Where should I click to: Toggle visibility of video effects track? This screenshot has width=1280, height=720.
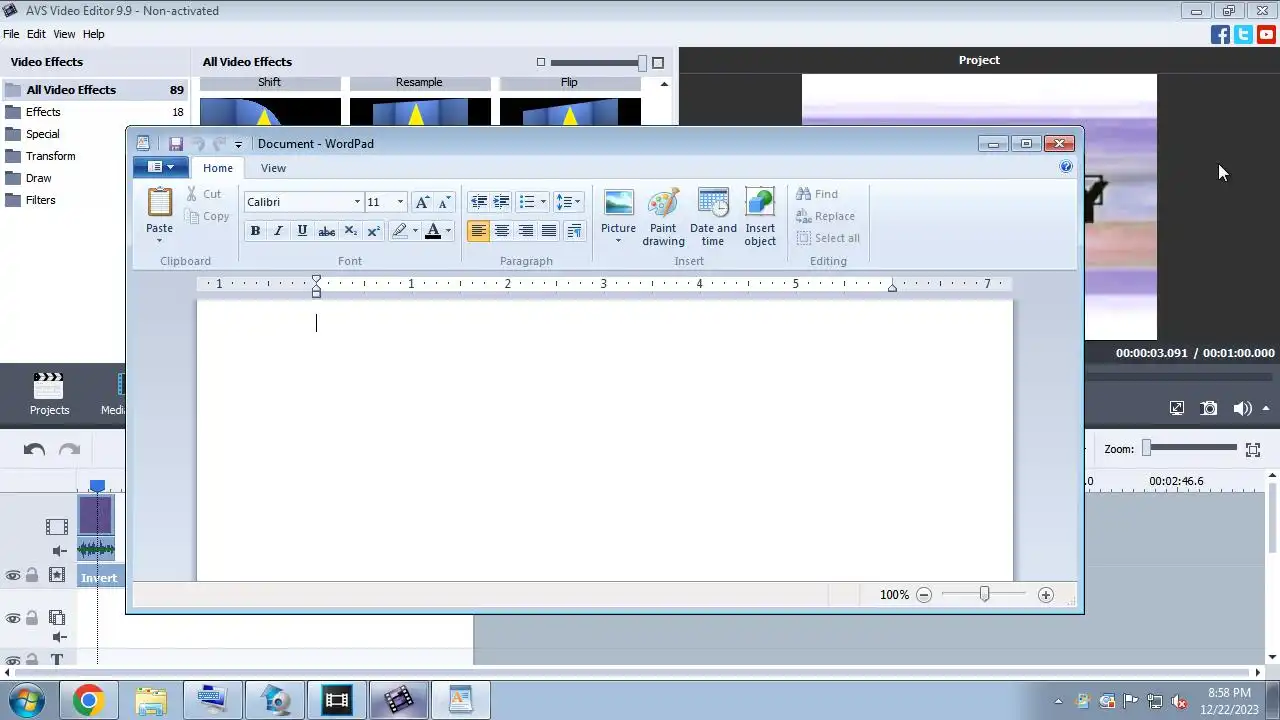[x=13, y=576]
